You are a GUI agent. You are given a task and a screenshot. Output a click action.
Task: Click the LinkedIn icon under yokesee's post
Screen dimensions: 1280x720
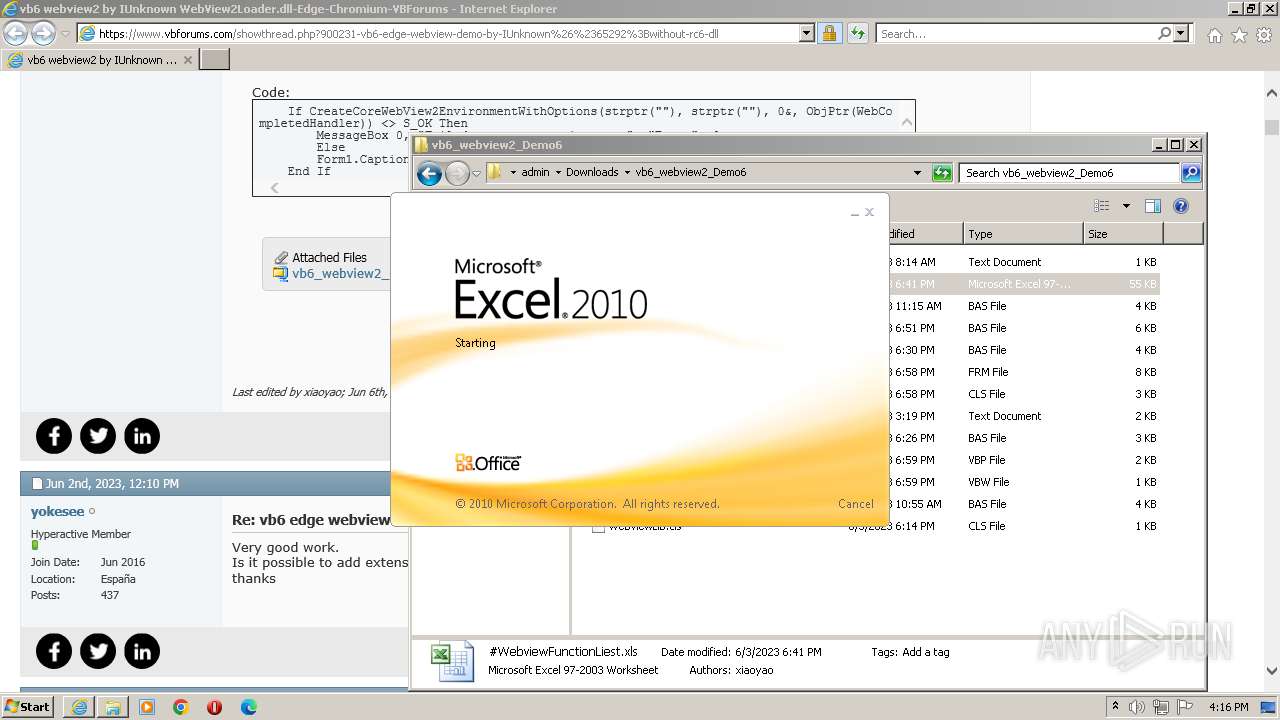click(x=142, y=652)
